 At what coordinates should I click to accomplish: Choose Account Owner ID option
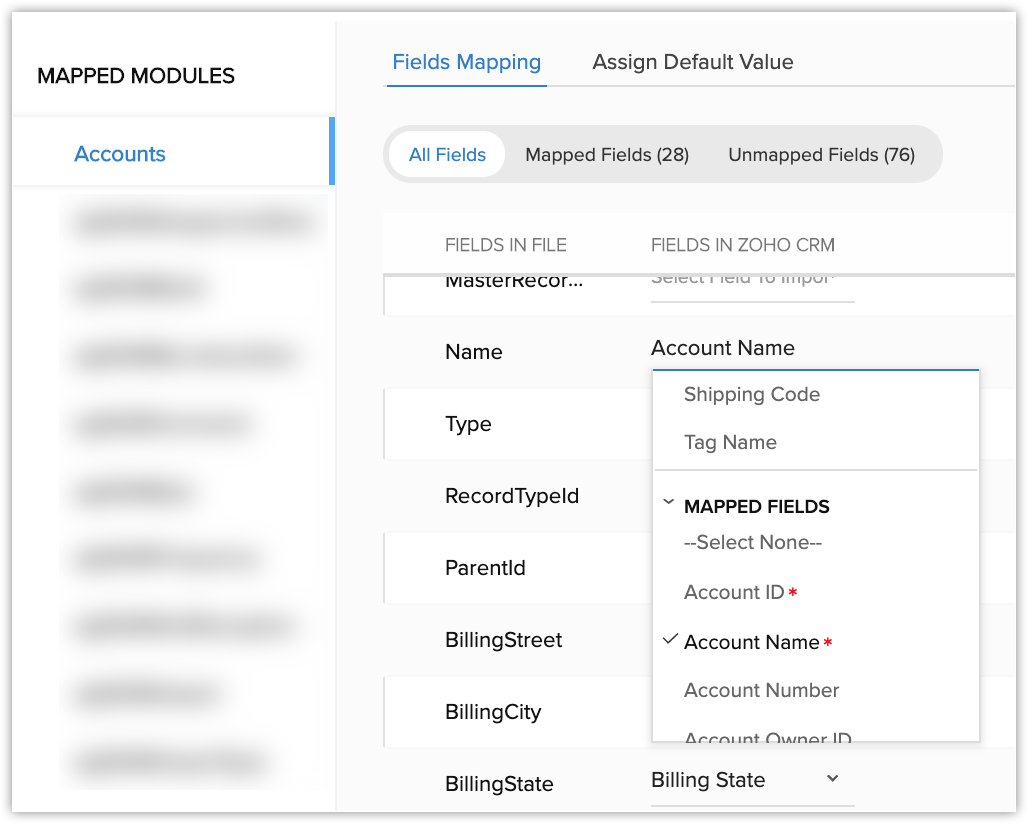pyautogui.click(x=767, y=736)
